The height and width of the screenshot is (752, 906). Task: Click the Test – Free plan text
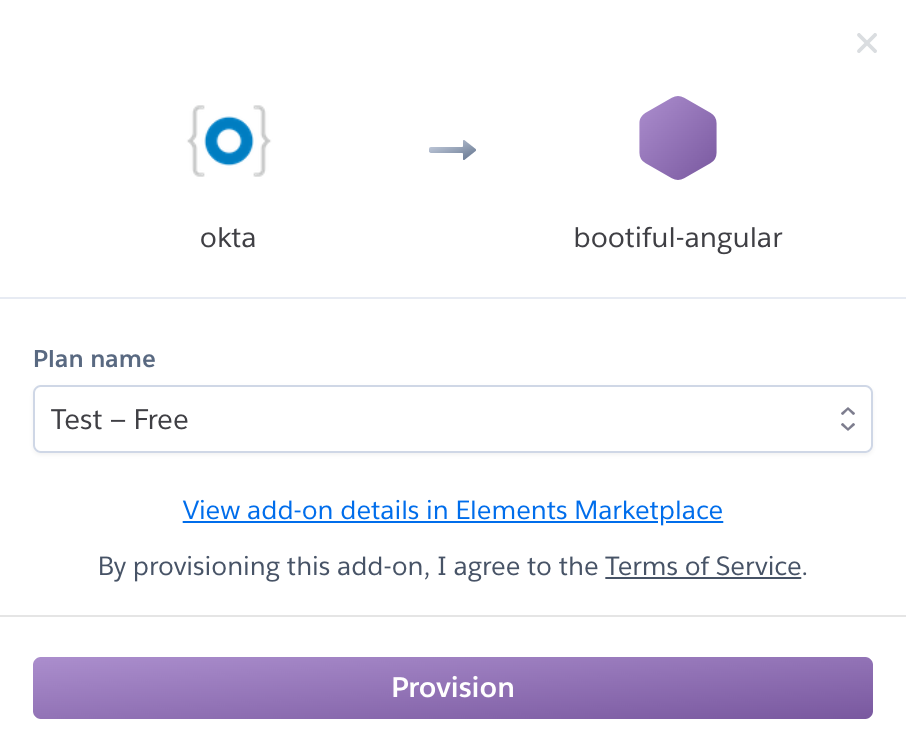(x=119, y=419)
